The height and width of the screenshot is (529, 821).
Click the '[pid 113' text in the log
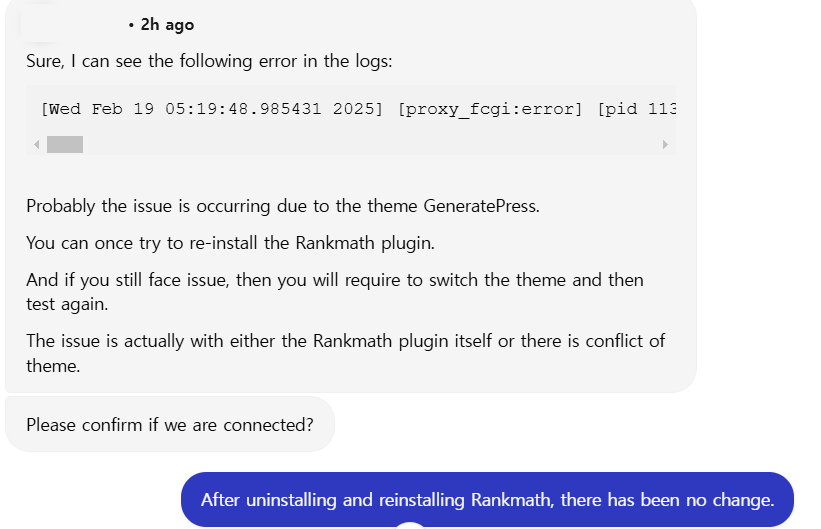pyautogui.click(x=637, y=109)
